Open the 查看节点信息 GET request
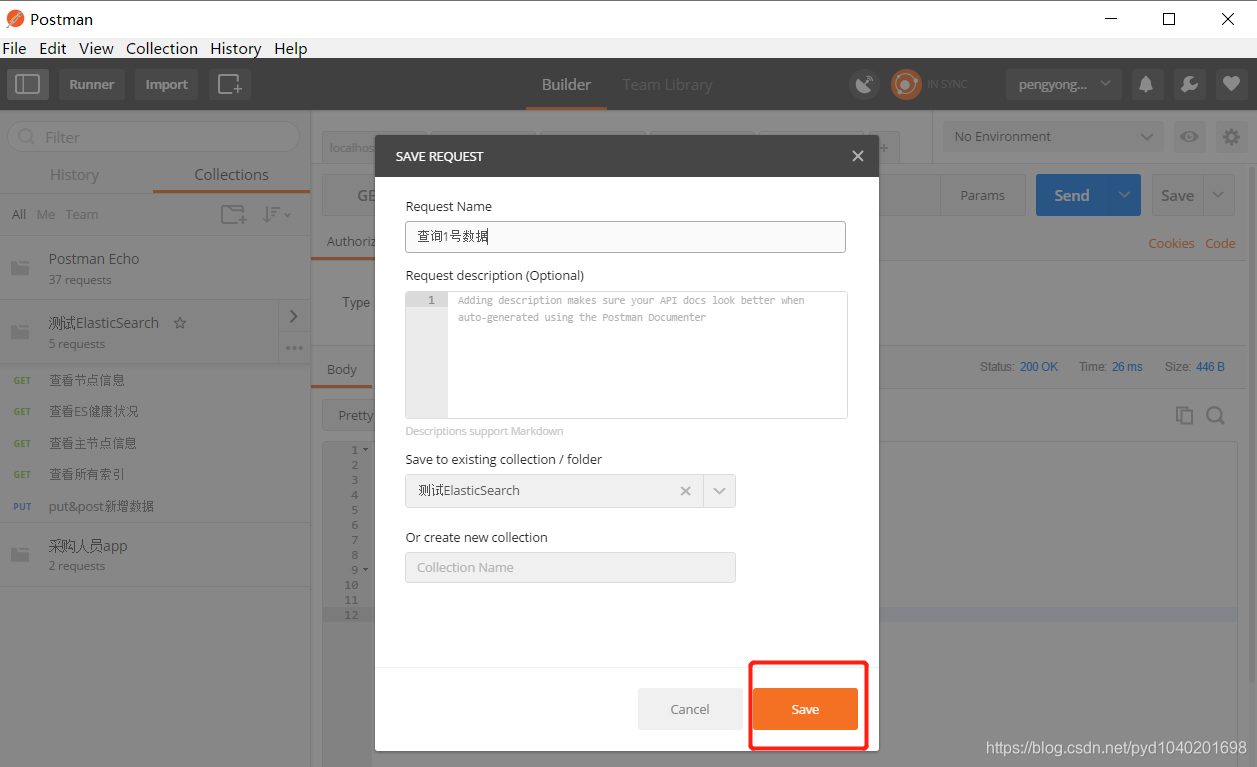This screenshot has width=1257, height=767. coord(155,380)
